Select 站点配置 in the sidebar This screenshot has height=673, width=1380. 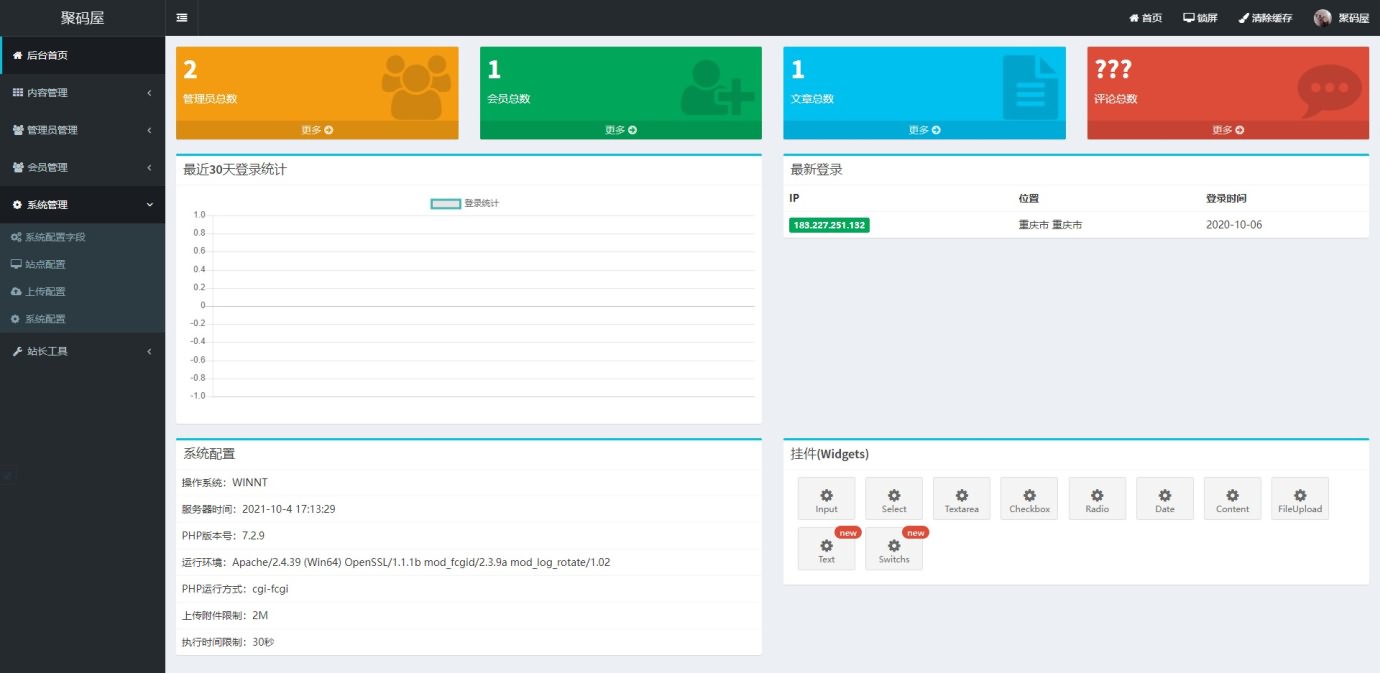pyautogui.click(x=45, y=265)
